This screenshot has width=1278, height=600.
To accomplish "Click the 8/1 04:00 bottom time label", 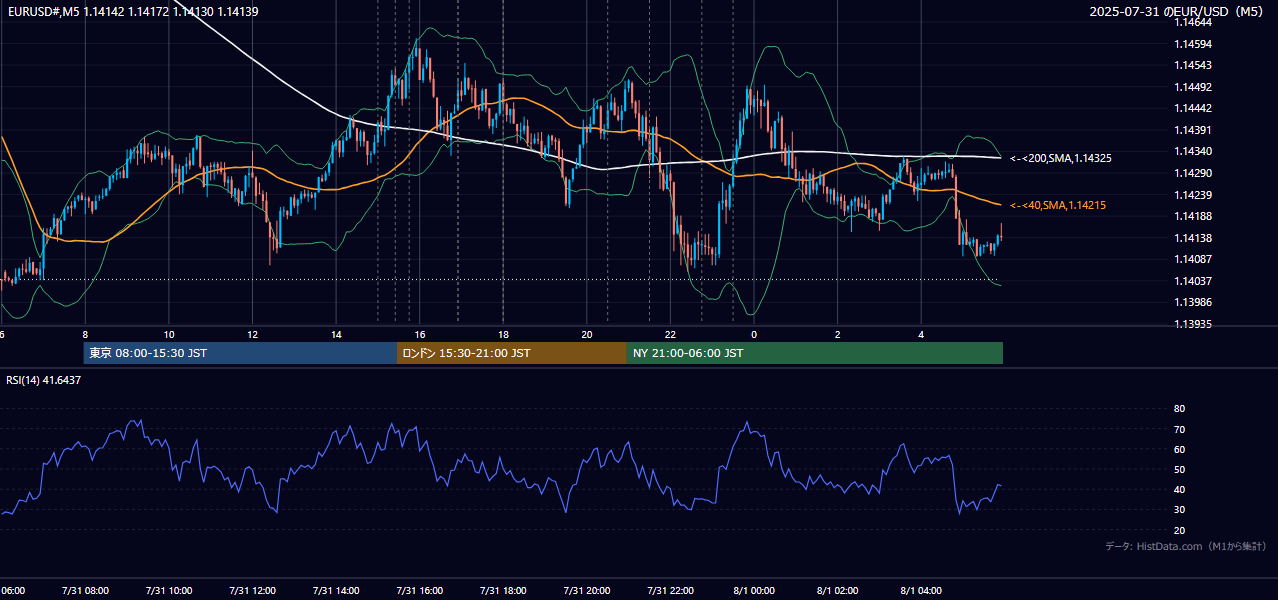I will (x=922, y=591).
